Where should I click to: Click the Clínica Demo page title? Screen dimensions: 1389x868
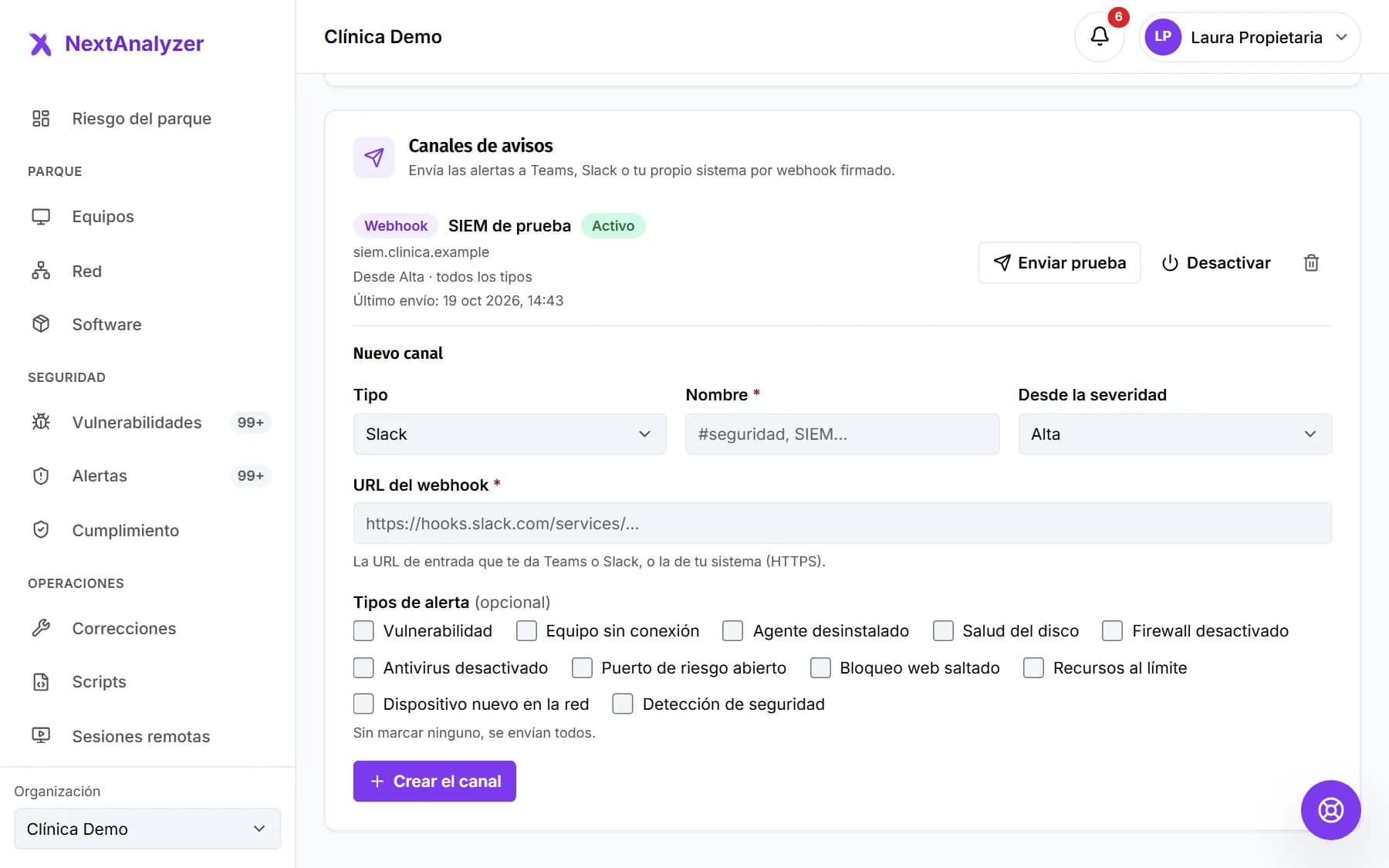[383, 37]
